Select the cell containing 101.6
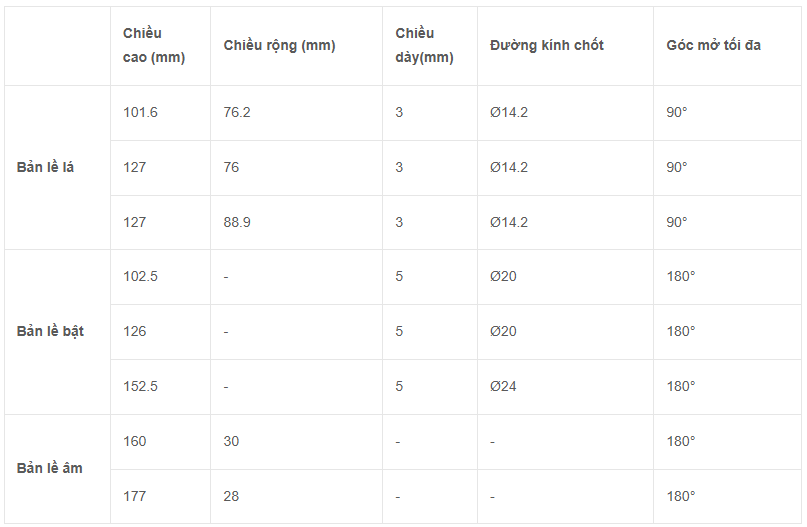Image resolution: width=807 pixels, height=527 pixels. 160,113
